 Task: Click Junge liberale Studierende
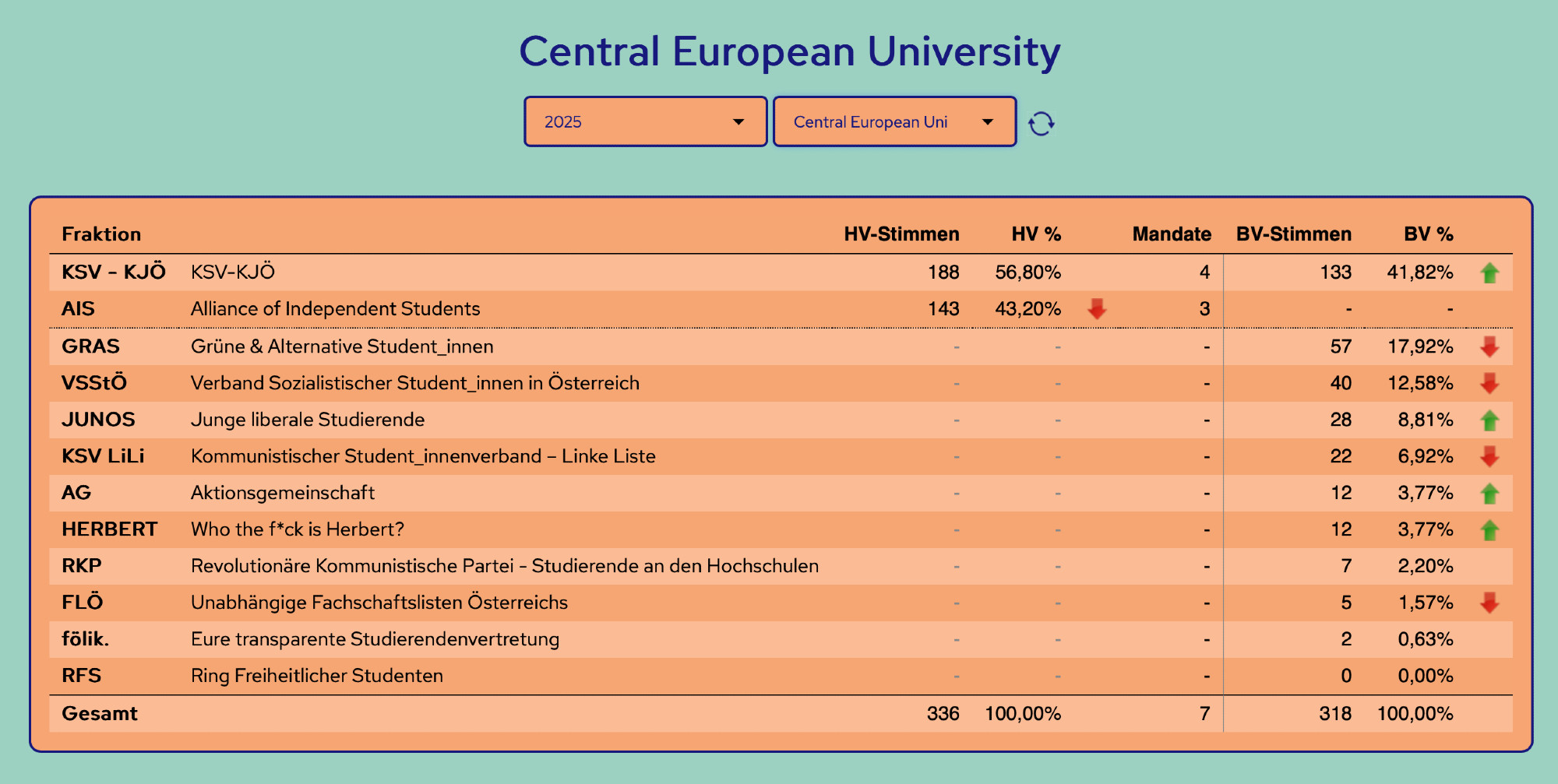tap(308, 420)
